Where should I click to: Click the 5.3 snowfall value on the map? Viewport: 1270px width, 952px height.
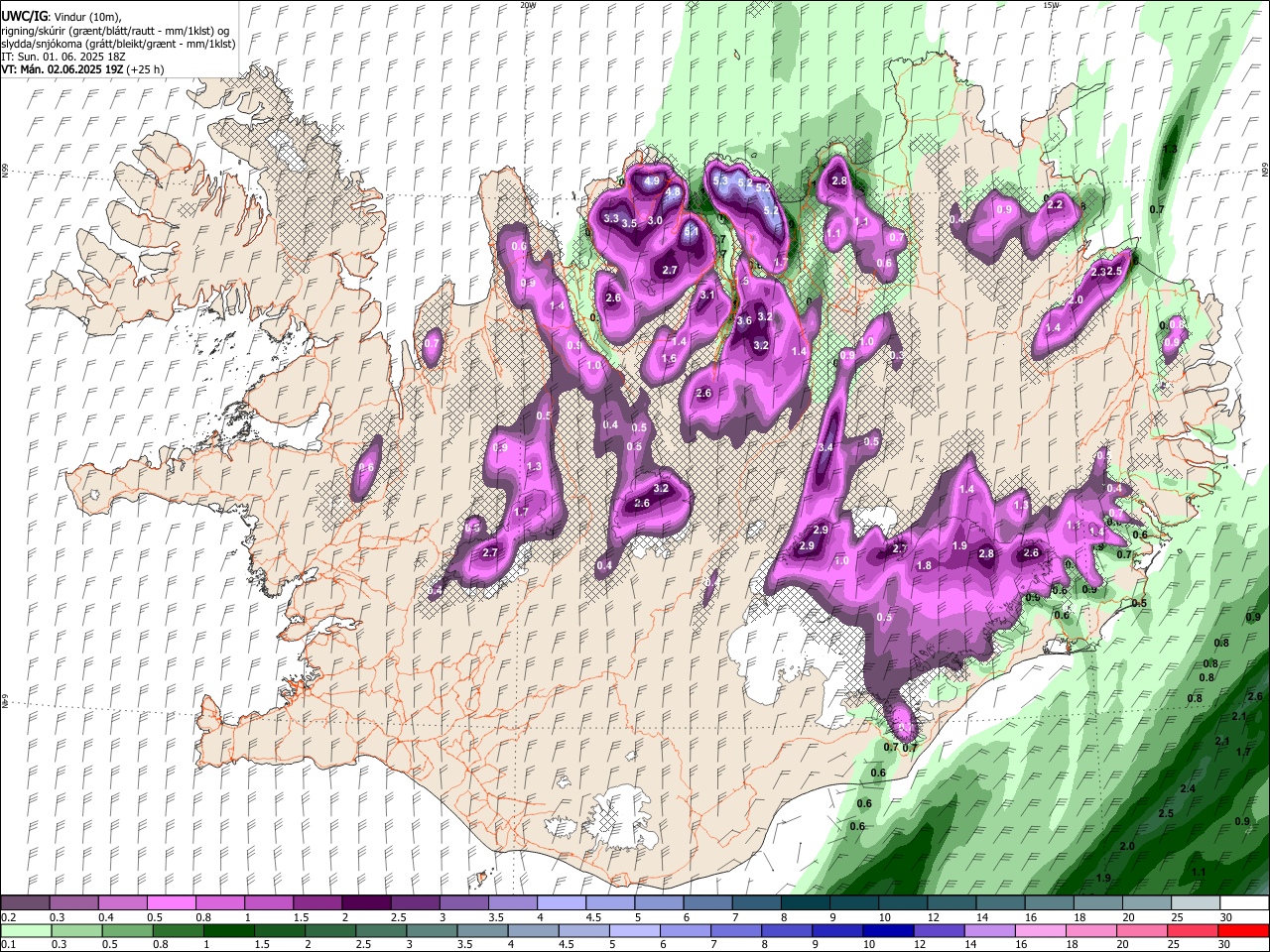pyautogui.click(x=720, y=181)
